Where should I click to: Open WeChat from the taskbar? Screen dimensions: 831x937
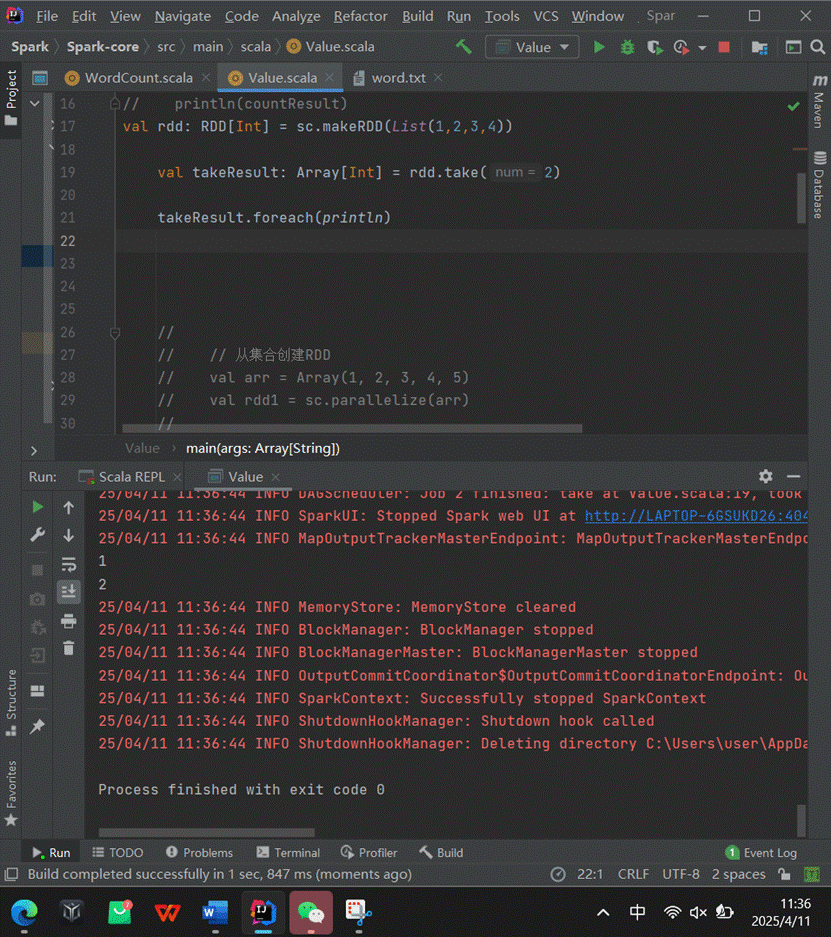(311, 912)
